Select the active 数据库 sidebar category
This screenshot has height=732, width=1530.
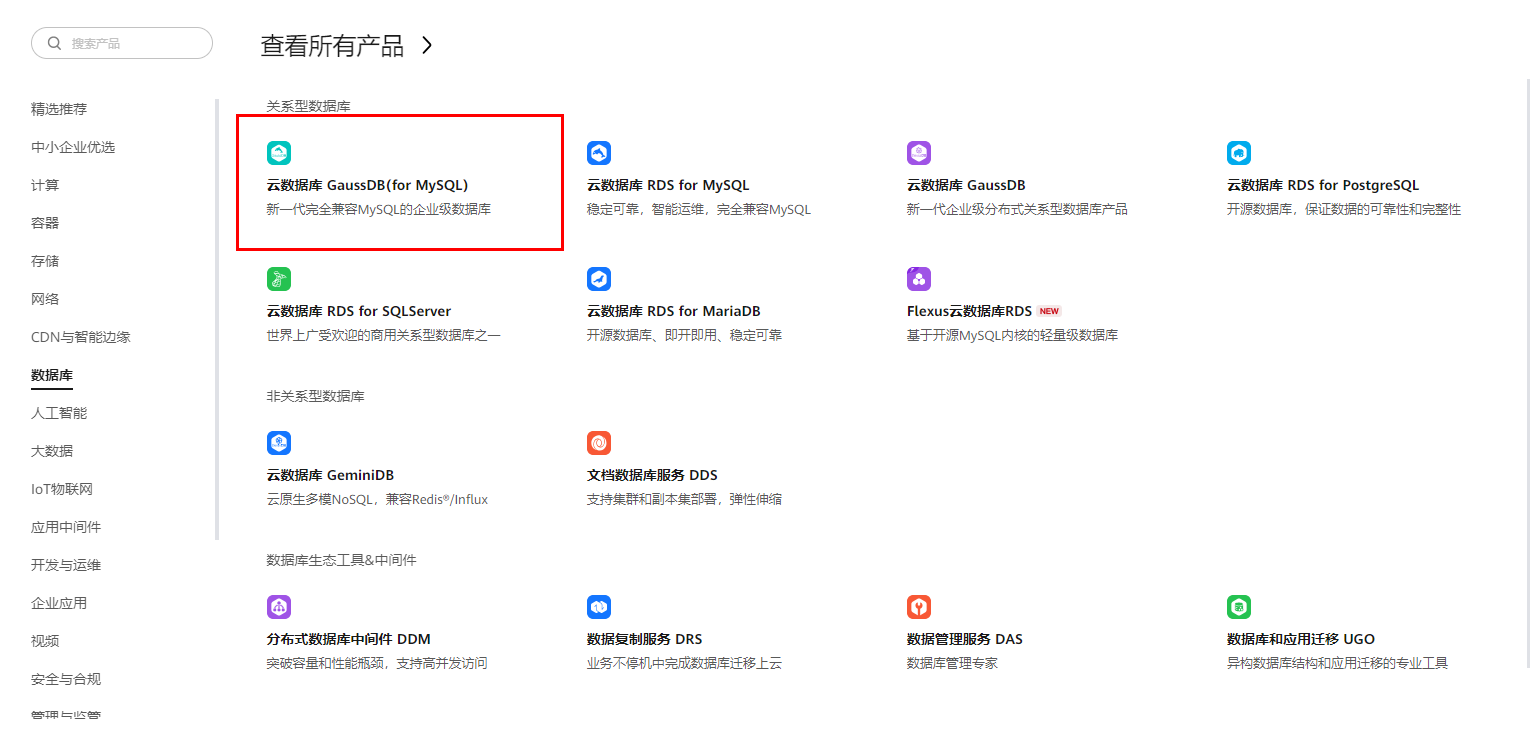click(52, 375)
